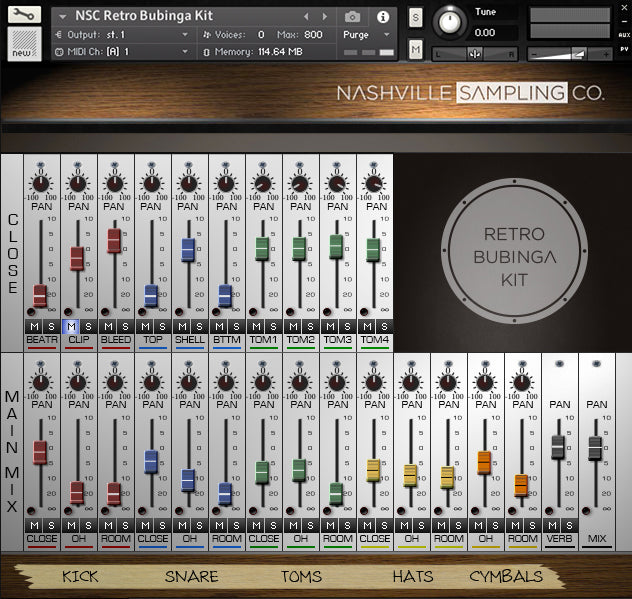Toggle the header Solo S button

pos(415,19)
